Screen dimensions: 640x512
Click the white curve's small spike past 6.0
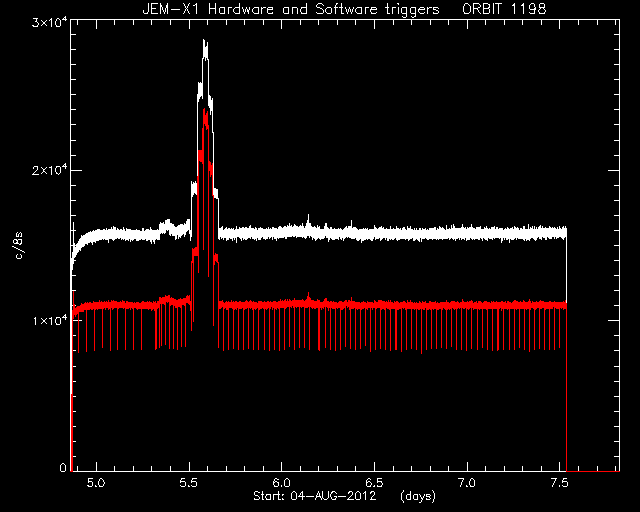[309, 218]
